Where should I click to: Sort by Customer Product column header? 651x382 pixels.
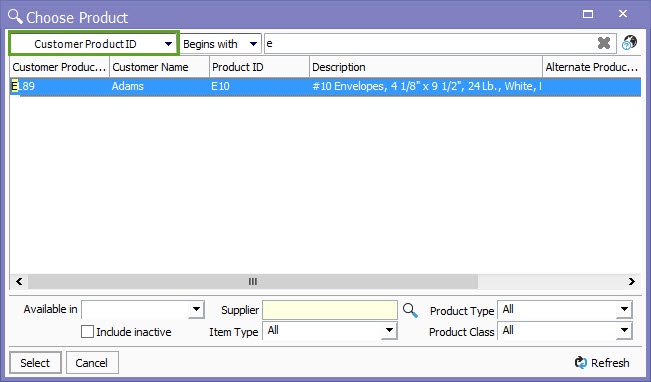coord(59,67)
